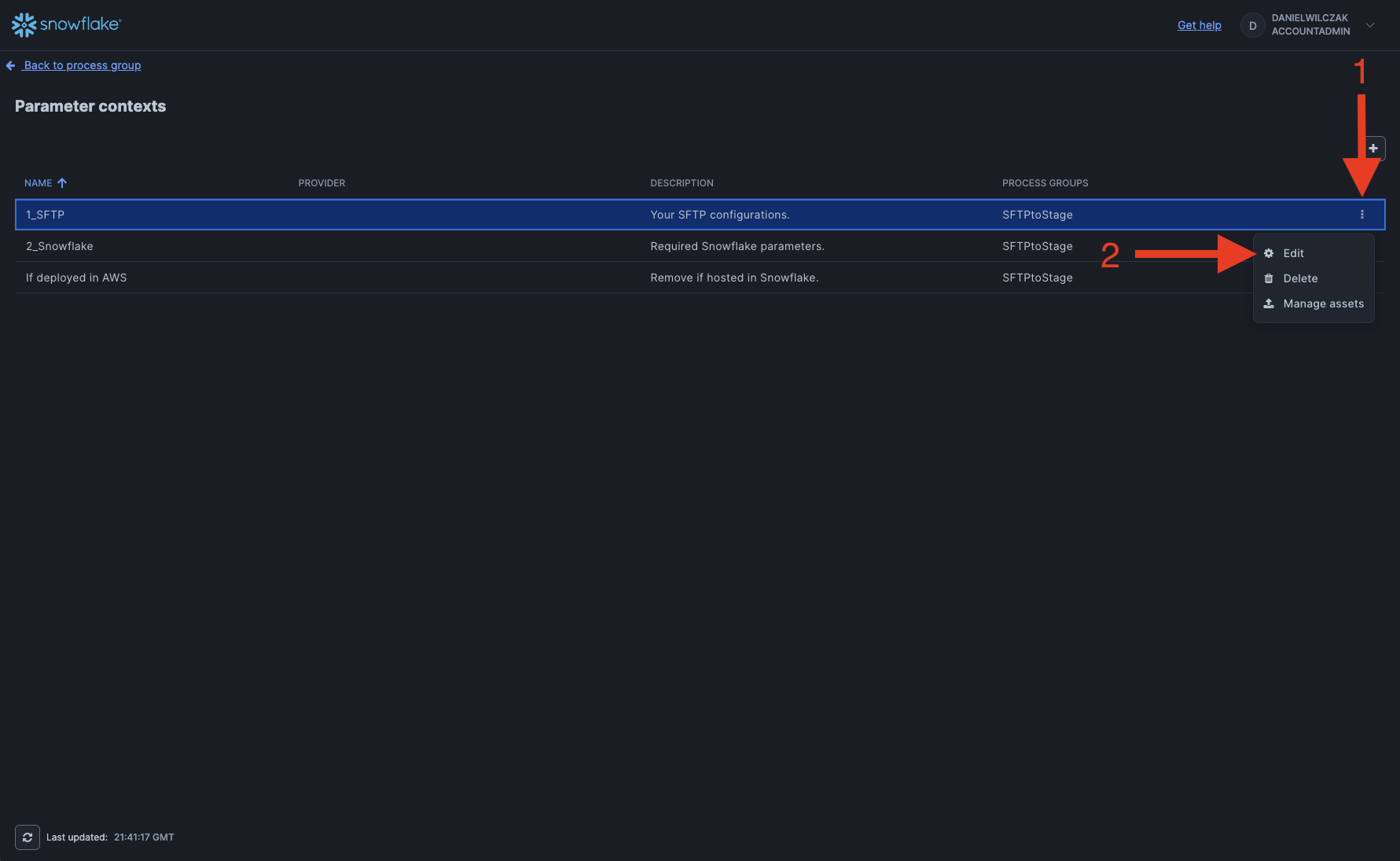Click the PROCESS GROUPS column header

pos(1045,183)
